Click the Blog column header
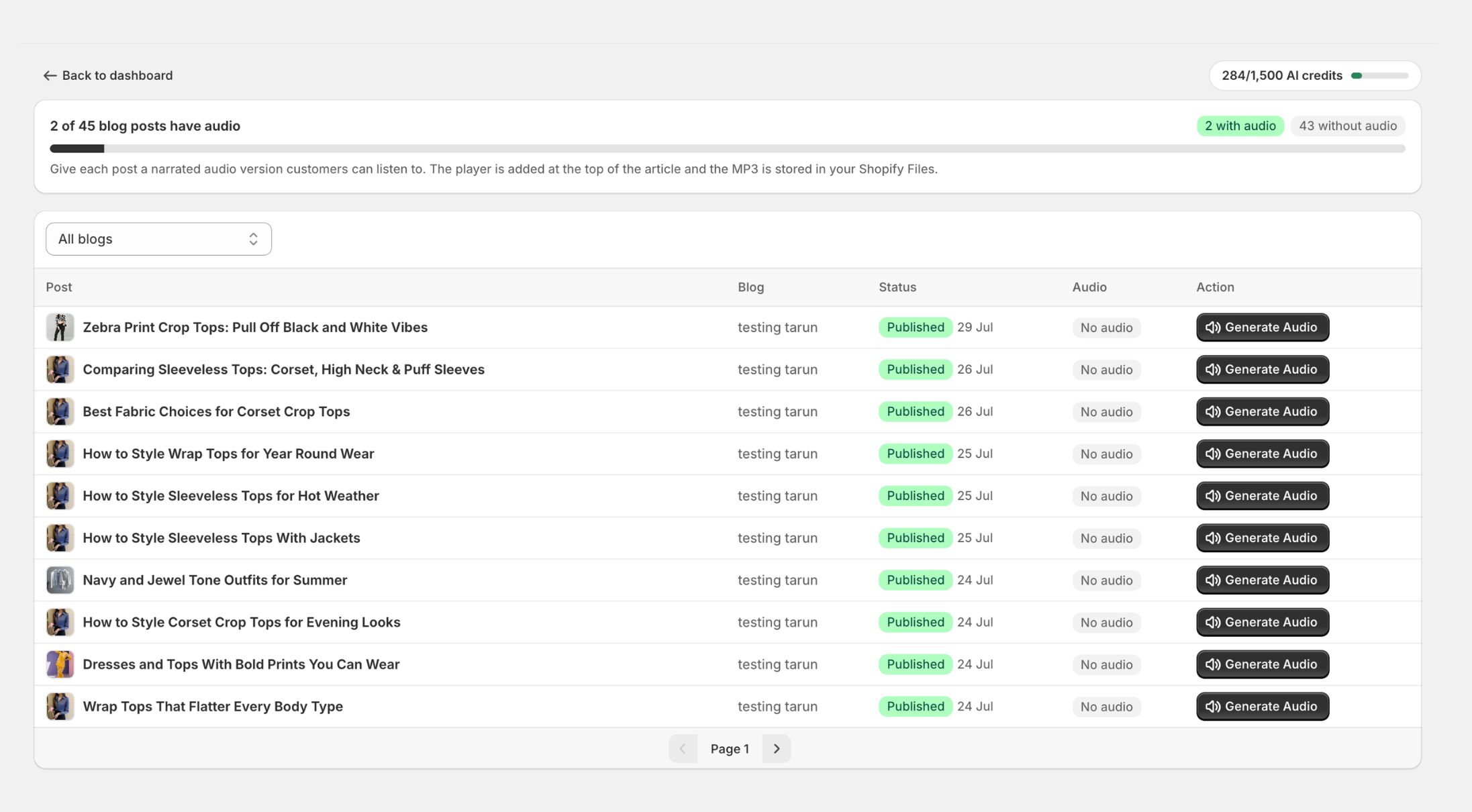The width and height of the screenshot is (1472, 812). [x=750, y=287]
